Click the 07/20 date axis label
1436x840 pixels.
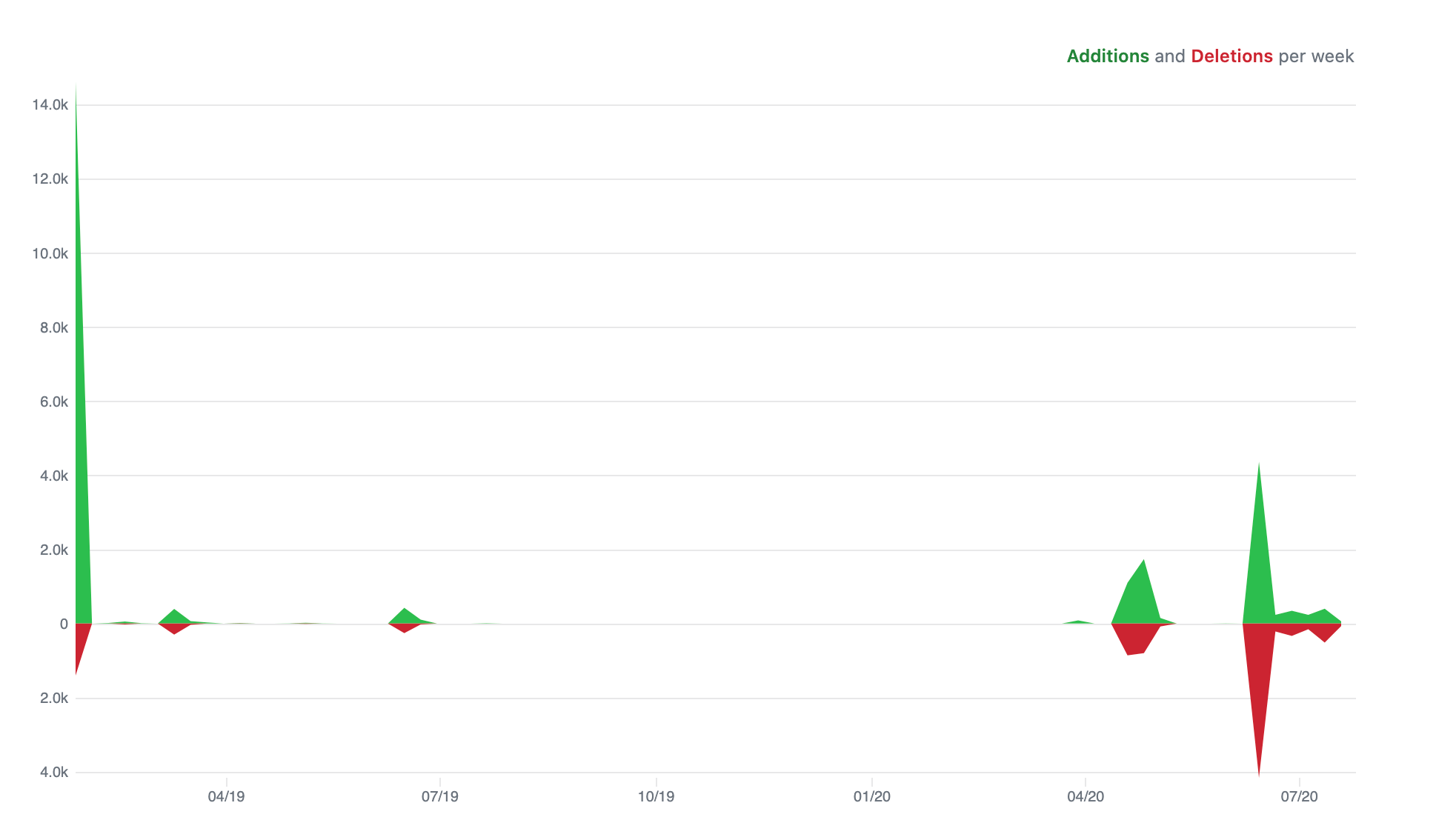pos(1300,796)
